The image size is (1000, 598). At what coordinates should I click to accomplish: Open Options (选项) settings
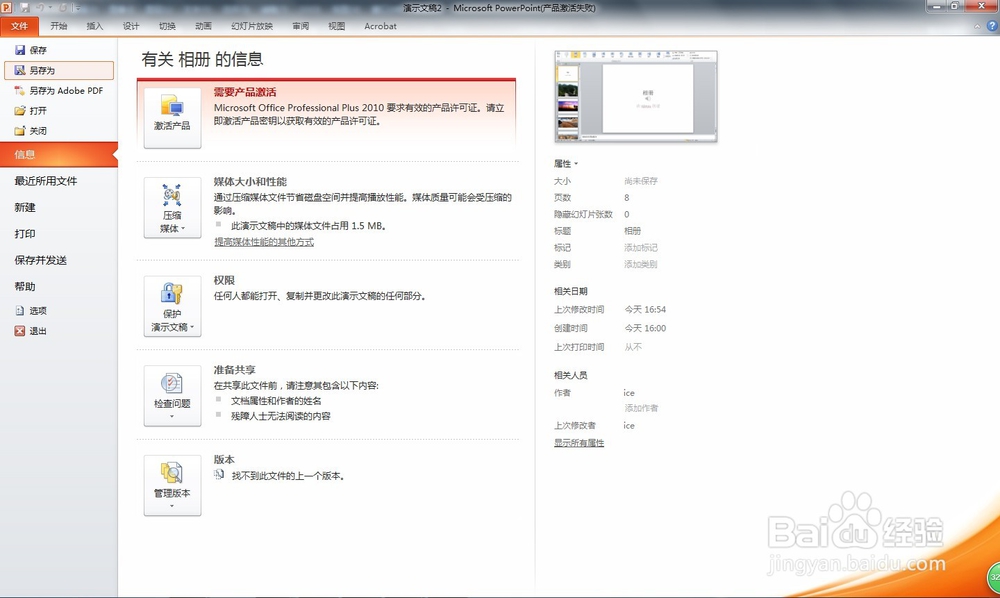[x=31, y=310]
